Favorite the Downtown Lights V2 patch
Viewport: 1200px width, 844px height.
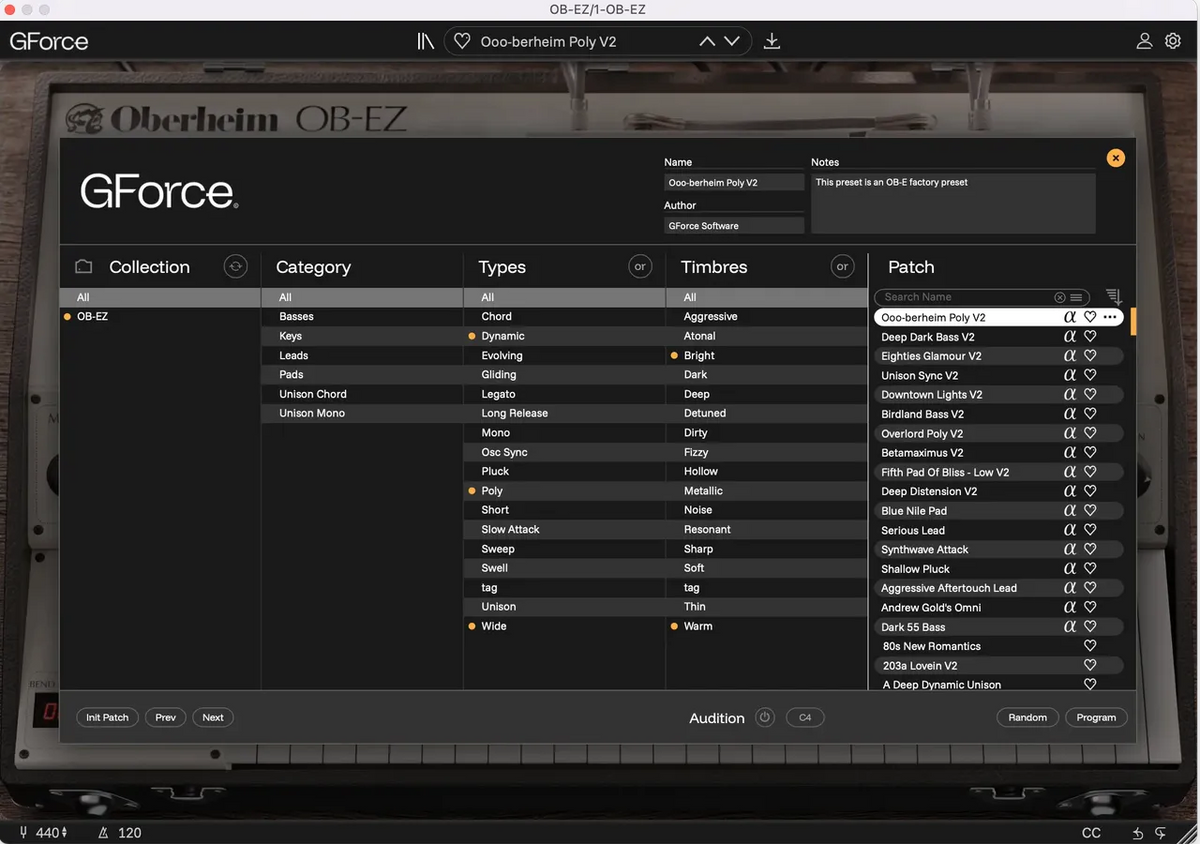(x=1090, y=394)
